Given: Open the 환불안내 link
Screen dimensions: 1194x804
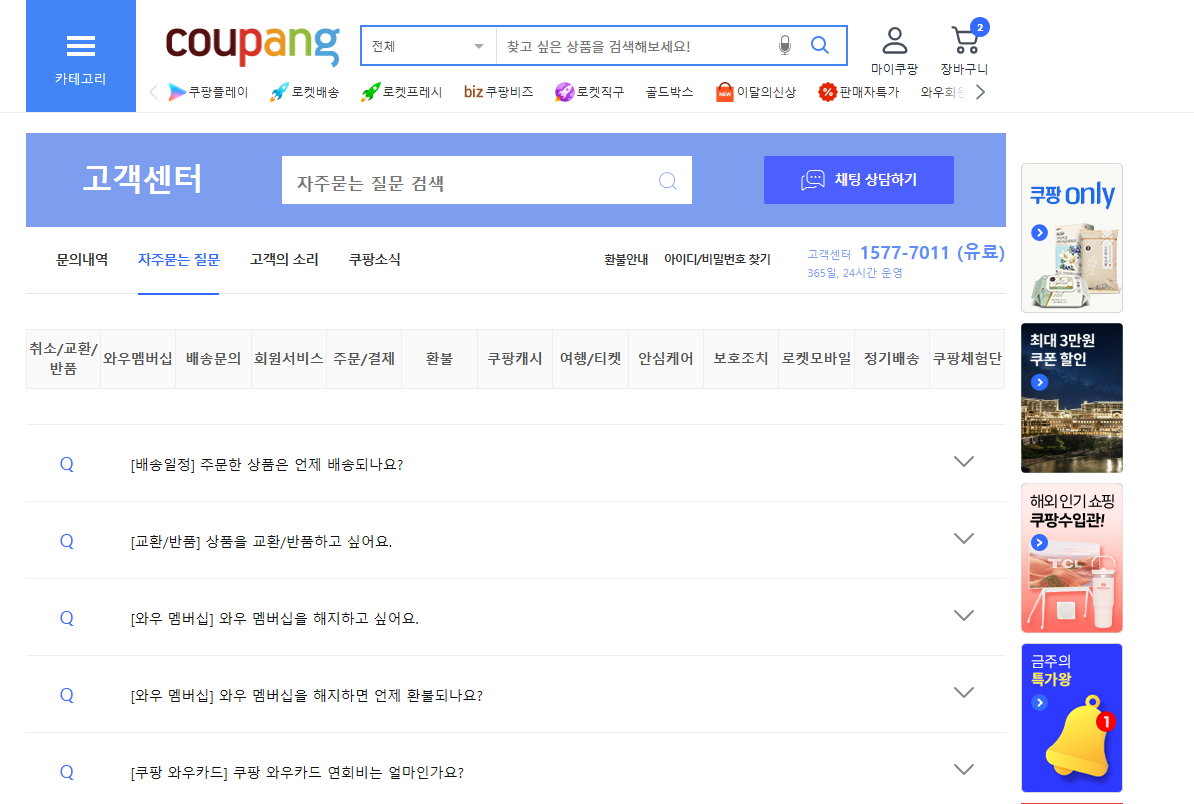Looking at the screenshot, I should pyautogui.click(x=626, y=260).
